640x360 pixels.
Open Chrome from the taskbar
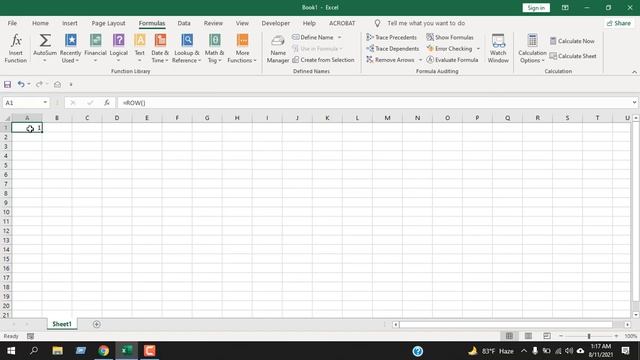point(103,351)
